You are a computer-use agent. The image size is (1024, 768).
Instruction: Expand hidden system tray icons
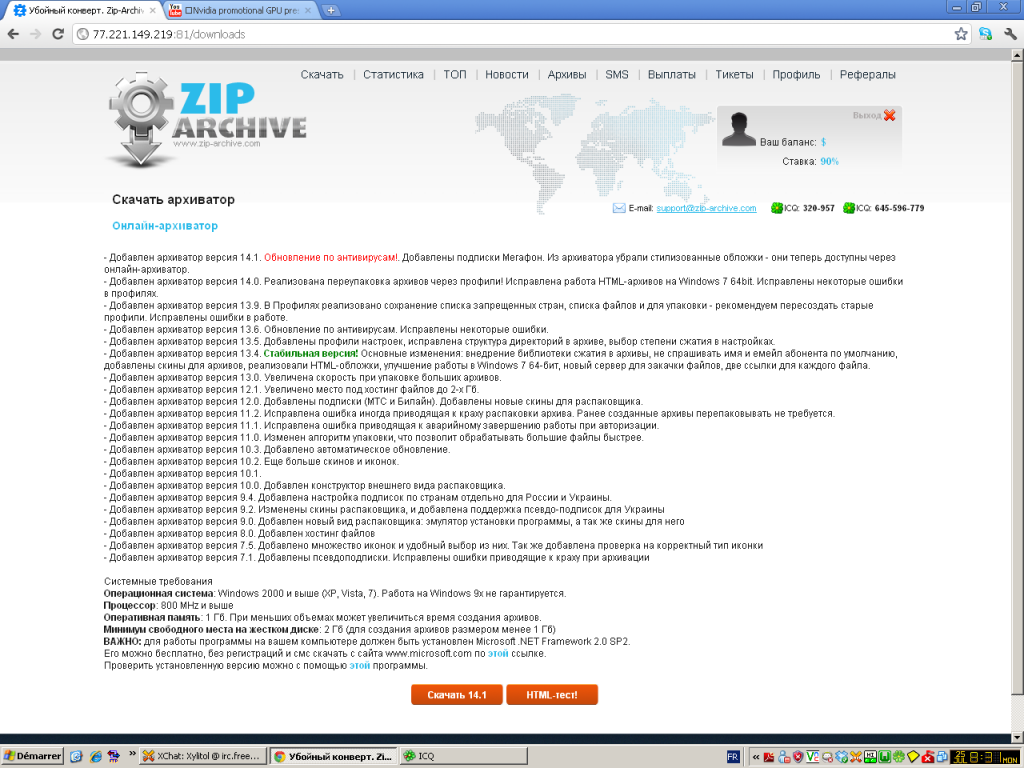coord(756,757)
